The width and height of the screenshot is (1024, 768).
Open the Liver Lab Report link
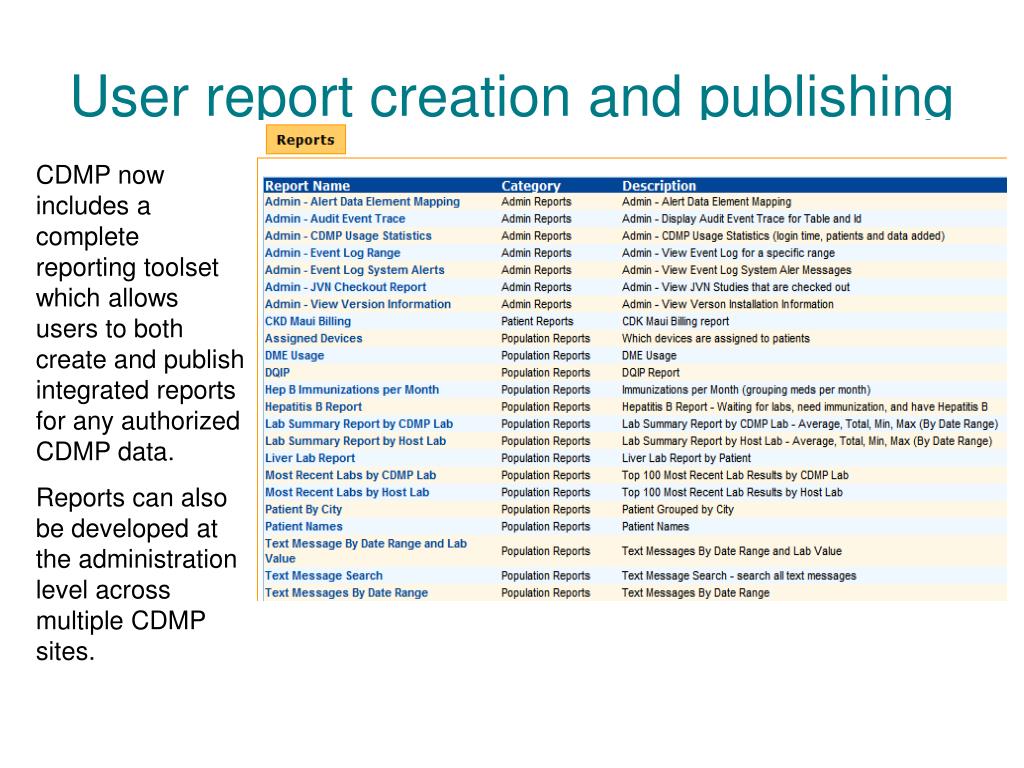point(310,458)
